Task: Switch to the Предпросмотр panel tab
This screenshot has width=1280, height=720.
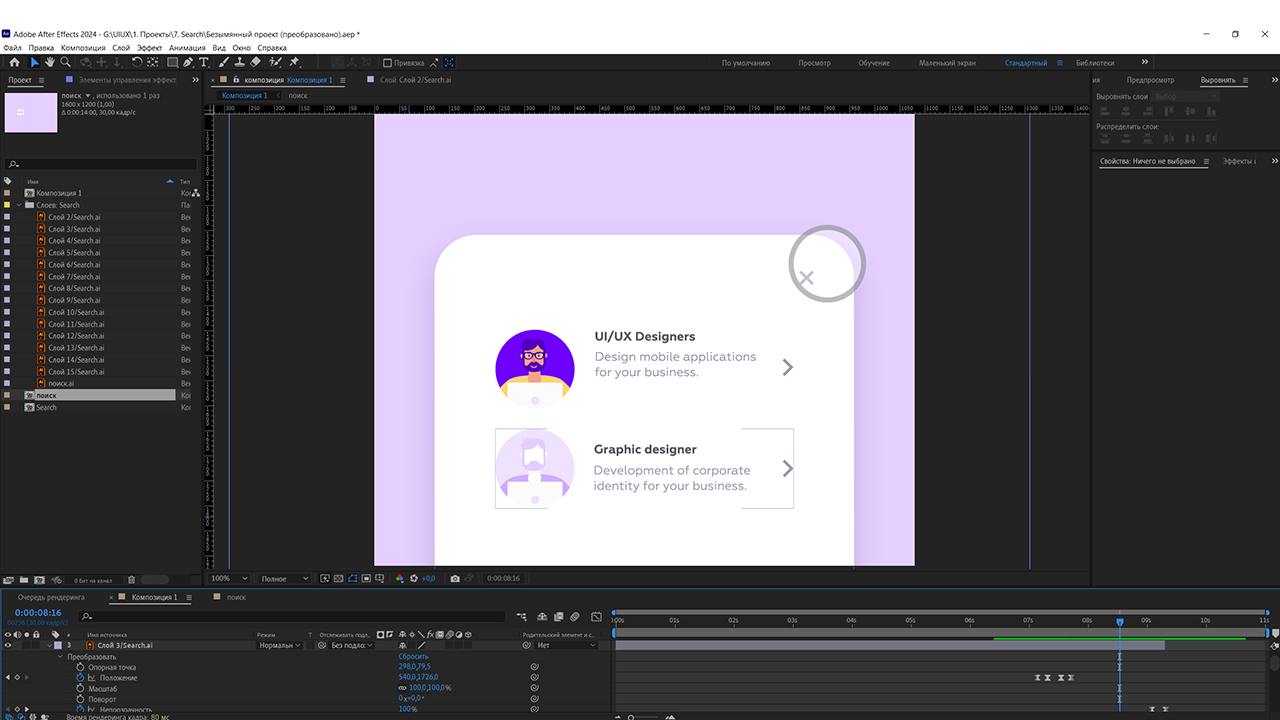Action: point(1150,80)
